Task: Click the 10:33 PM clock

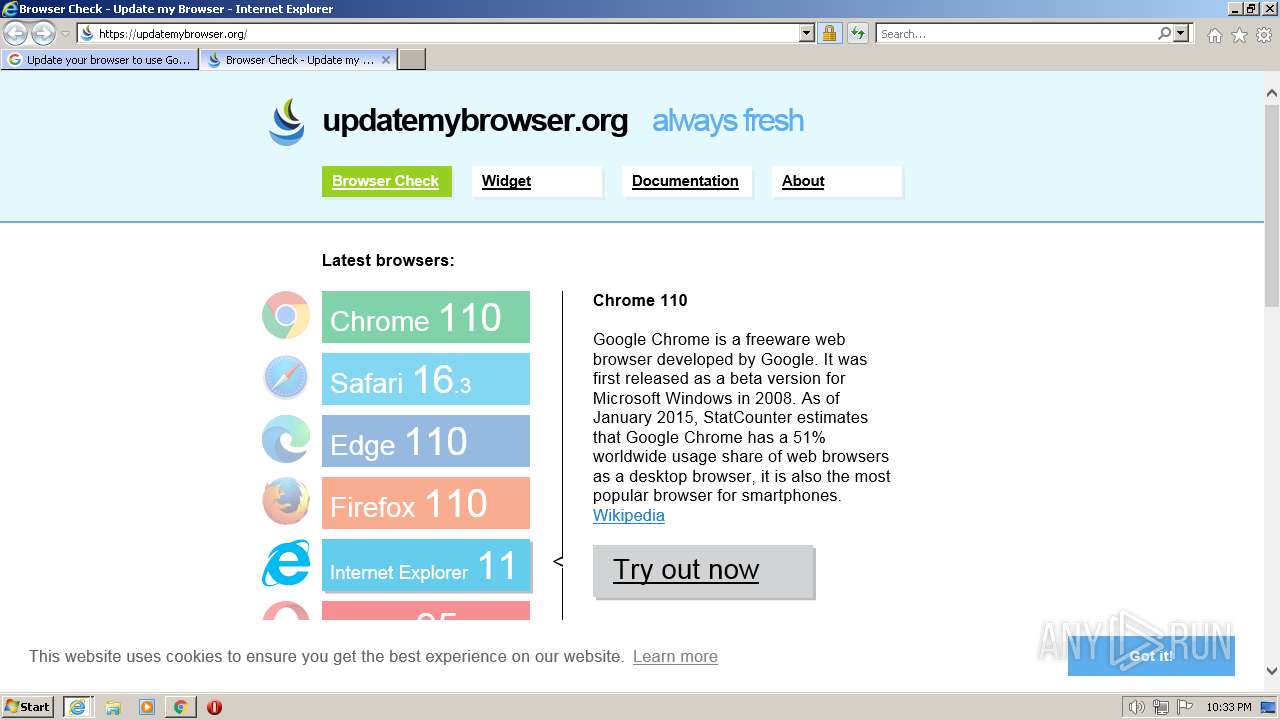Action: pos(1228,707)
